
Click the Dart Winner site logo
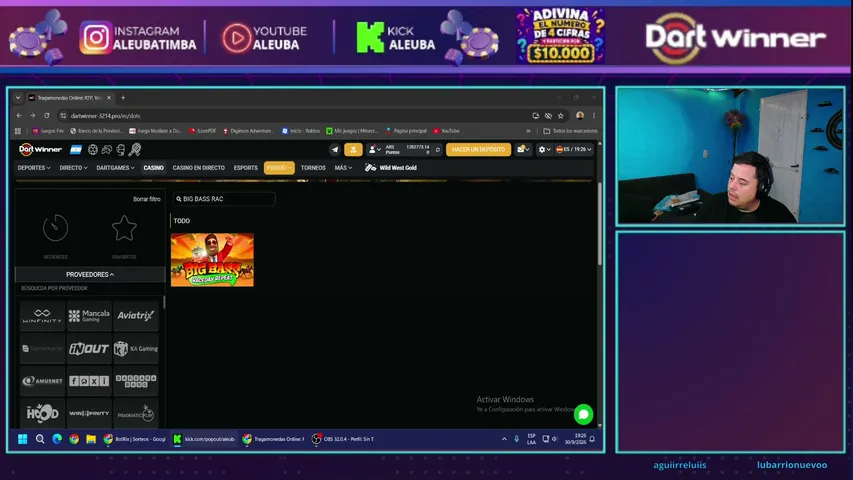[x=40, y=149]
